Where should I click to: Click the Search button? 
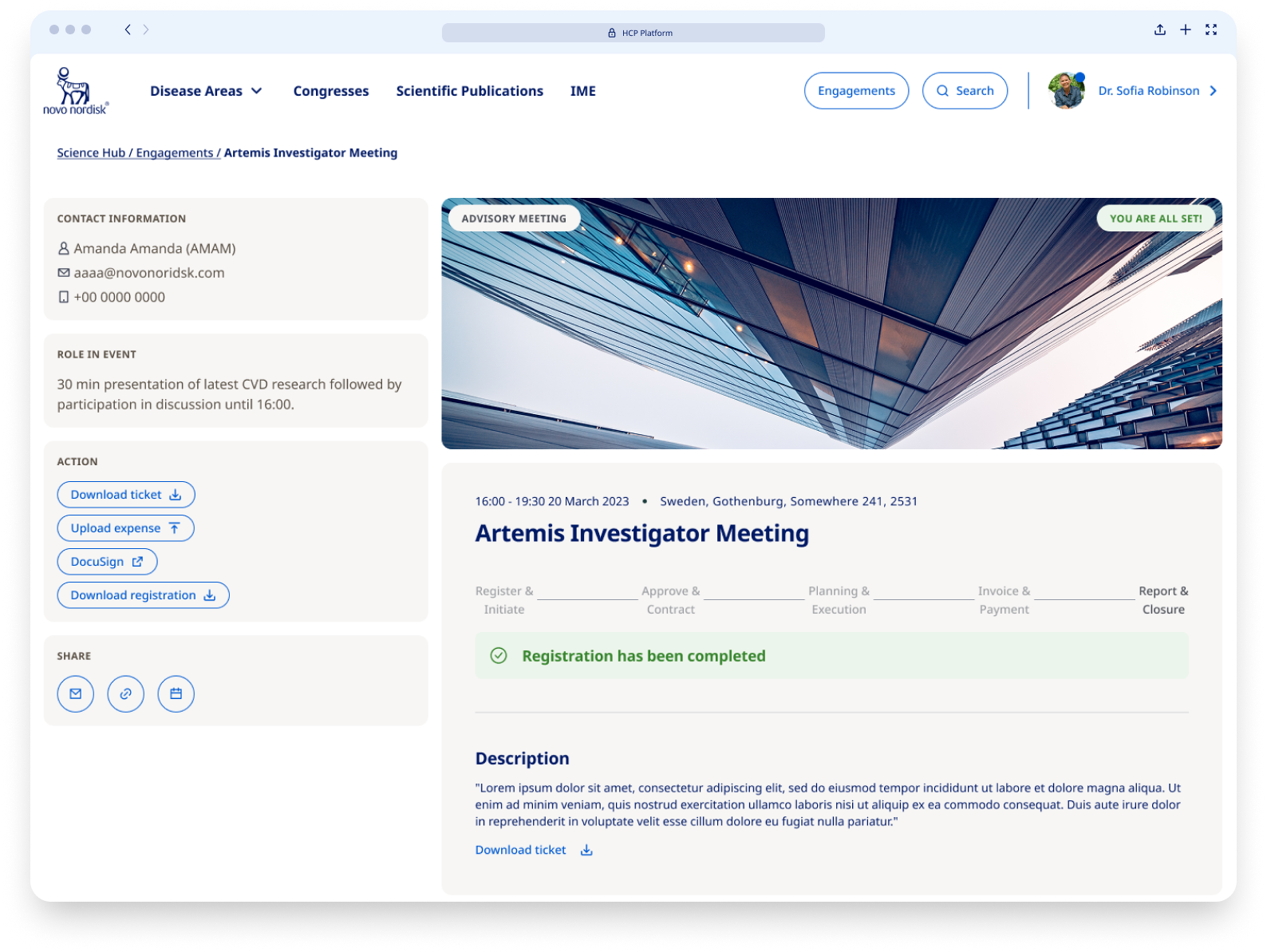click(965, 91)
